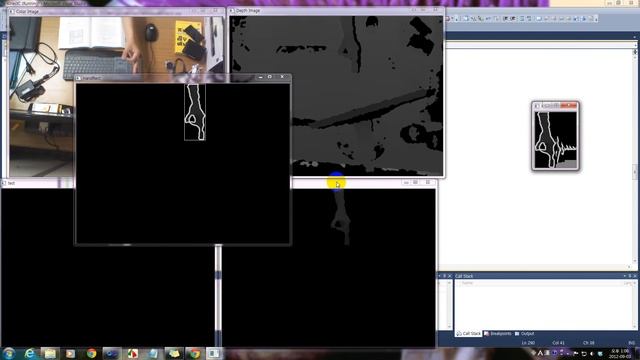640x360 pixels.
Task: Open the editor toolbar overflow options dropdown
Action: 596,18
